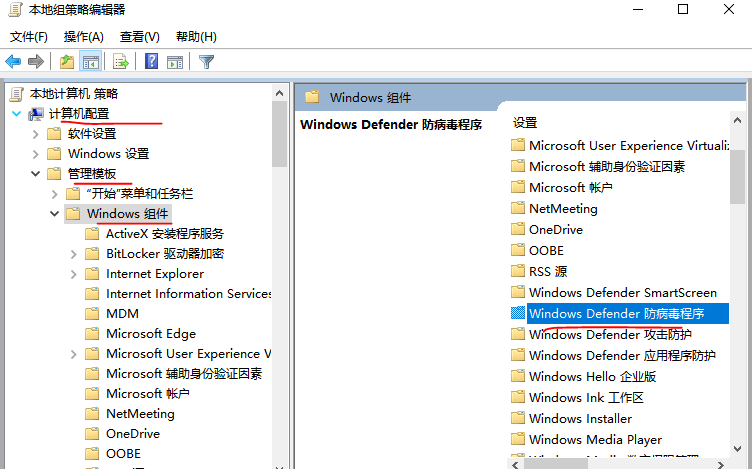Screen dimensions: 752x469
Task: Select Microsoft 辅助身份验证因素 in left tree
Action: [184, 374]
